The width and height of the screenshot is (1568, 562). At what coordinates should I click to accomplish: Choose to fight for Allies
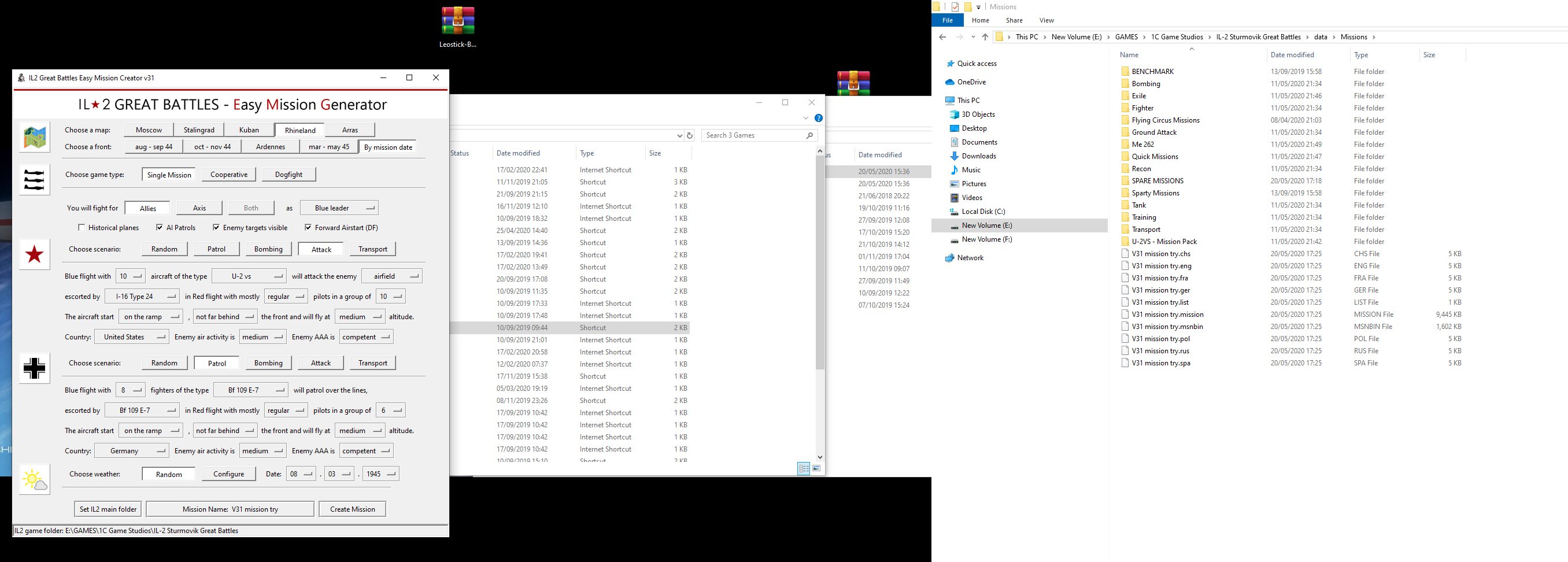(148, 208)
